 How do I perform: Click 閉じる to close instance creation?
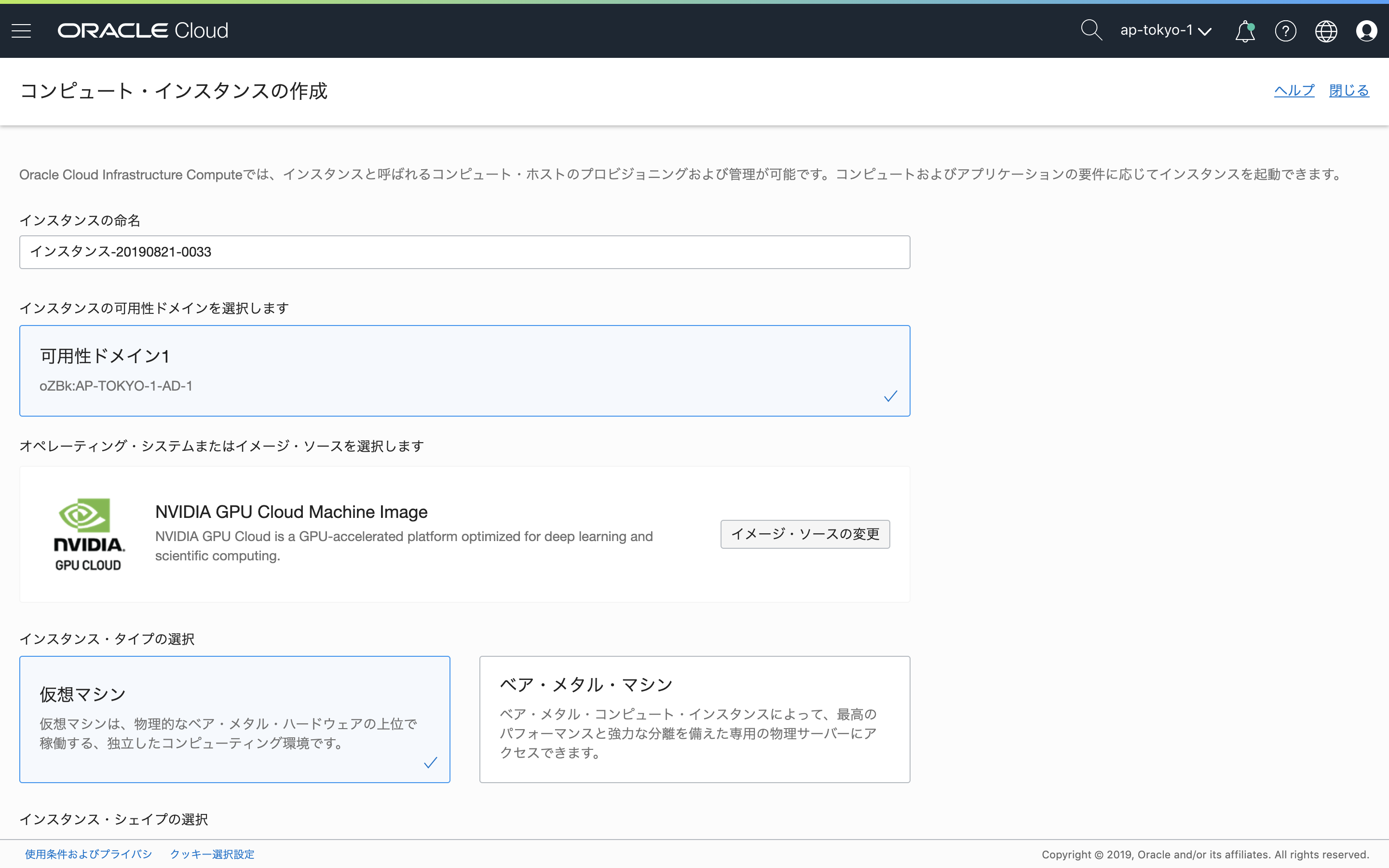click(x=1349, y=90)
